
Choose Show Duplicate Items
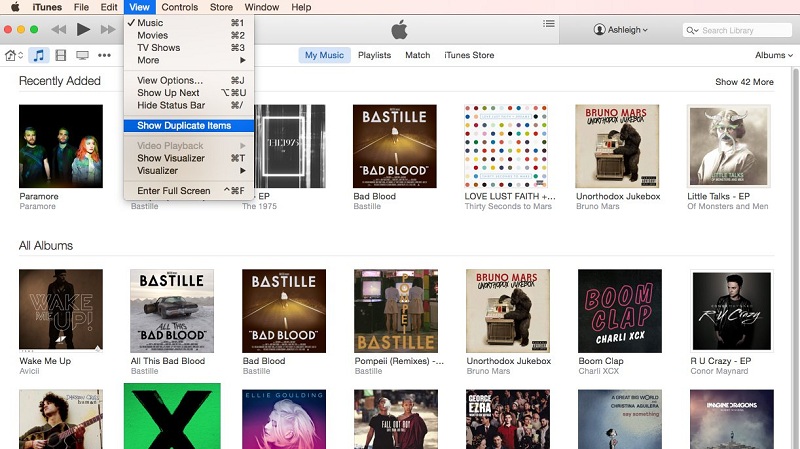189,126
